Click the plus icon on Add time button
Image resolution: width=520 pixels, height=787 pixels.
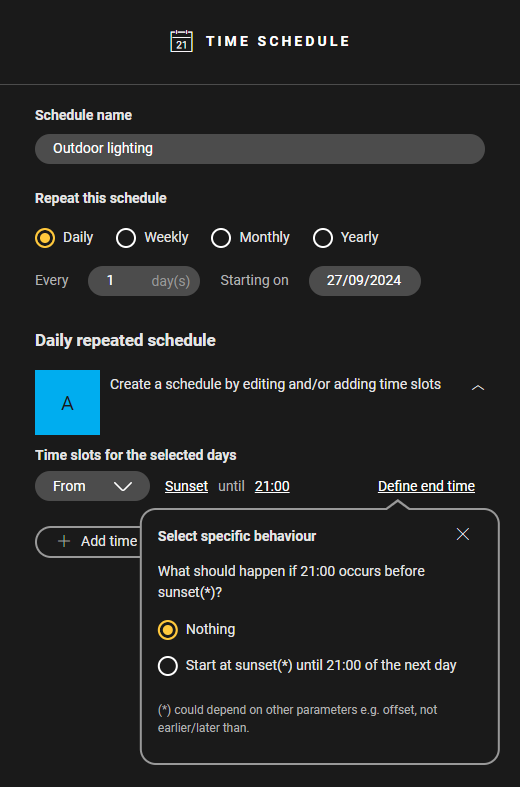coord(64,541)
